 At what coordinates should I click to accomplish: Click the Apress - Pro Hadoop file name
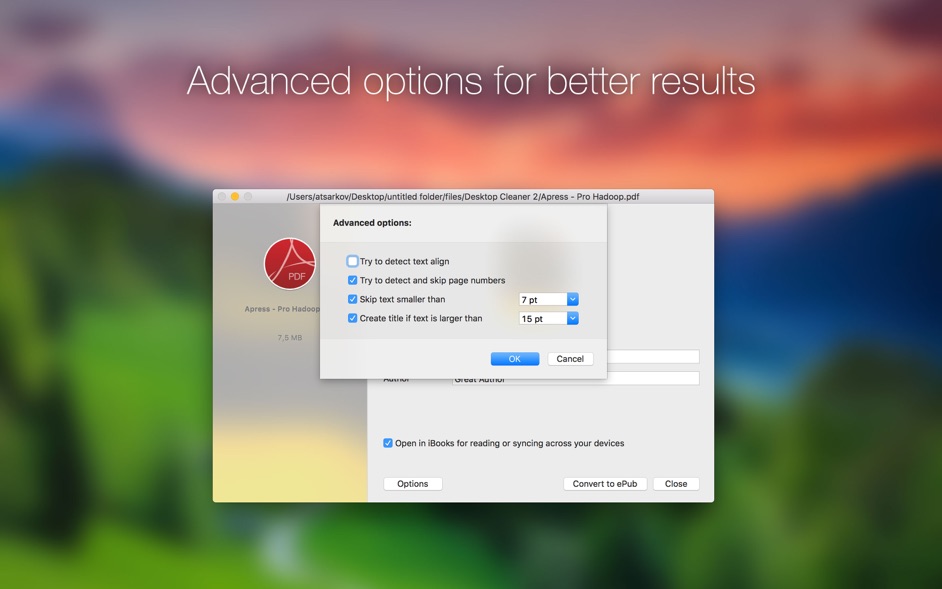click(282, 309)
